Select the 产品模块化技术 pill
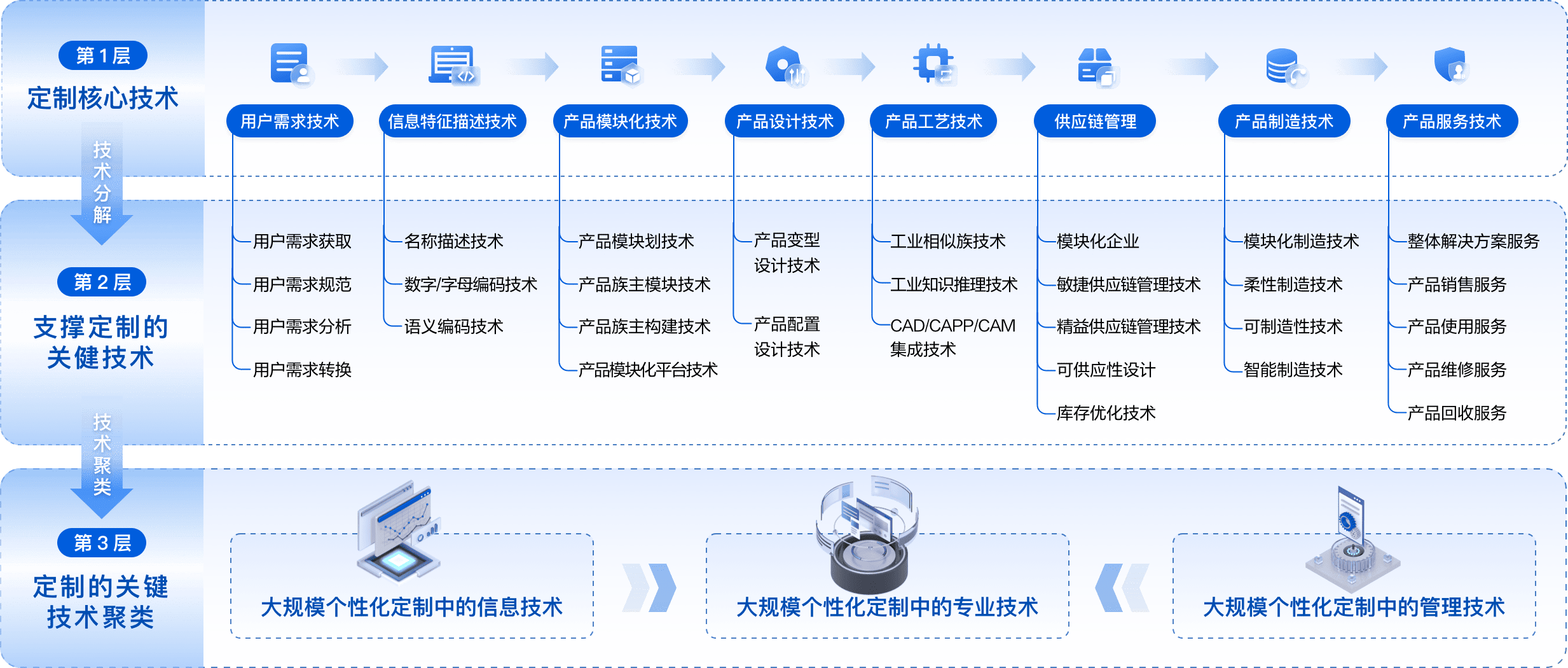 point(621,121)
